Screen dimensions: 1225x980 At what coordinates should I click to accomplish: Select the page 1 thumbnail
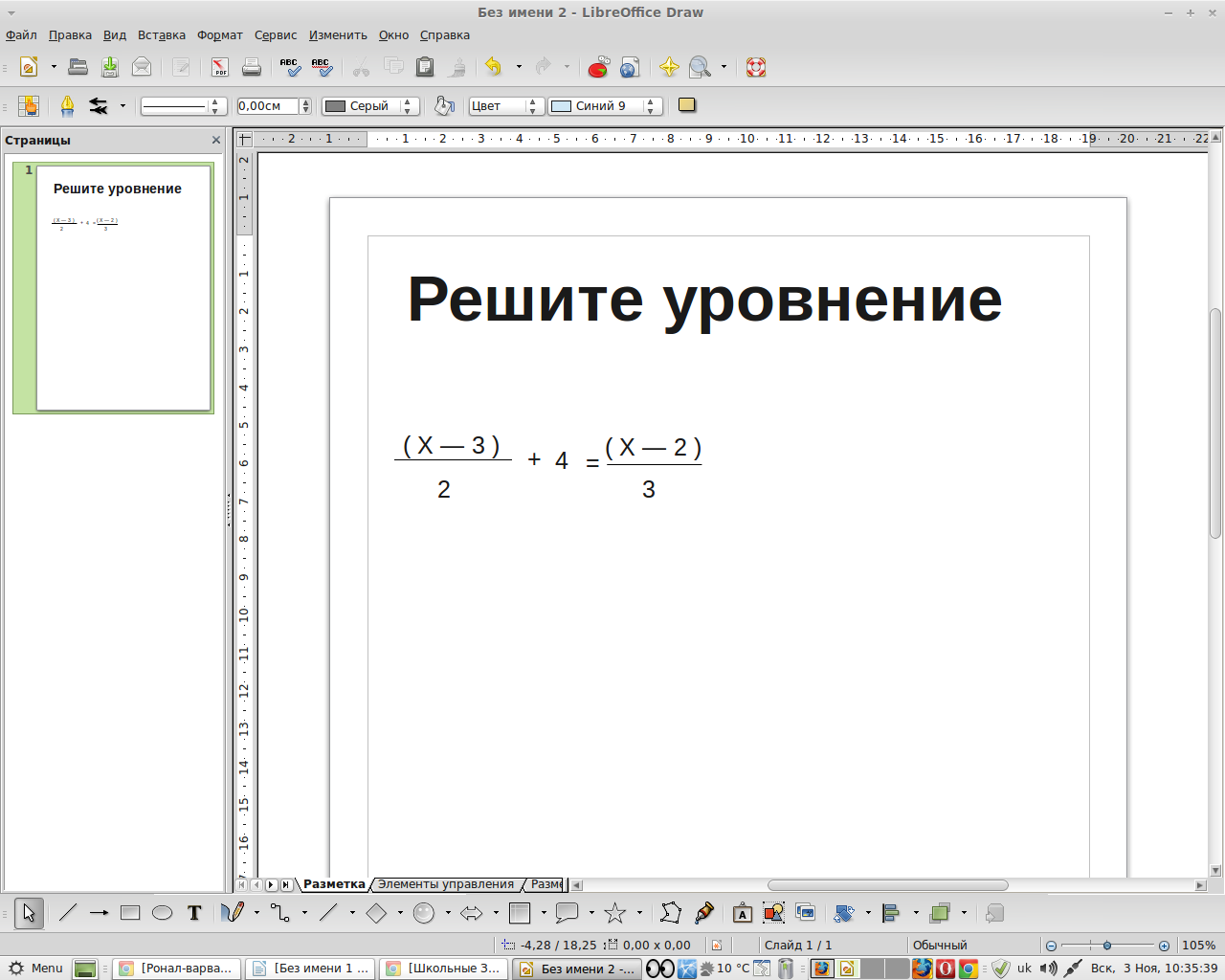122,287
